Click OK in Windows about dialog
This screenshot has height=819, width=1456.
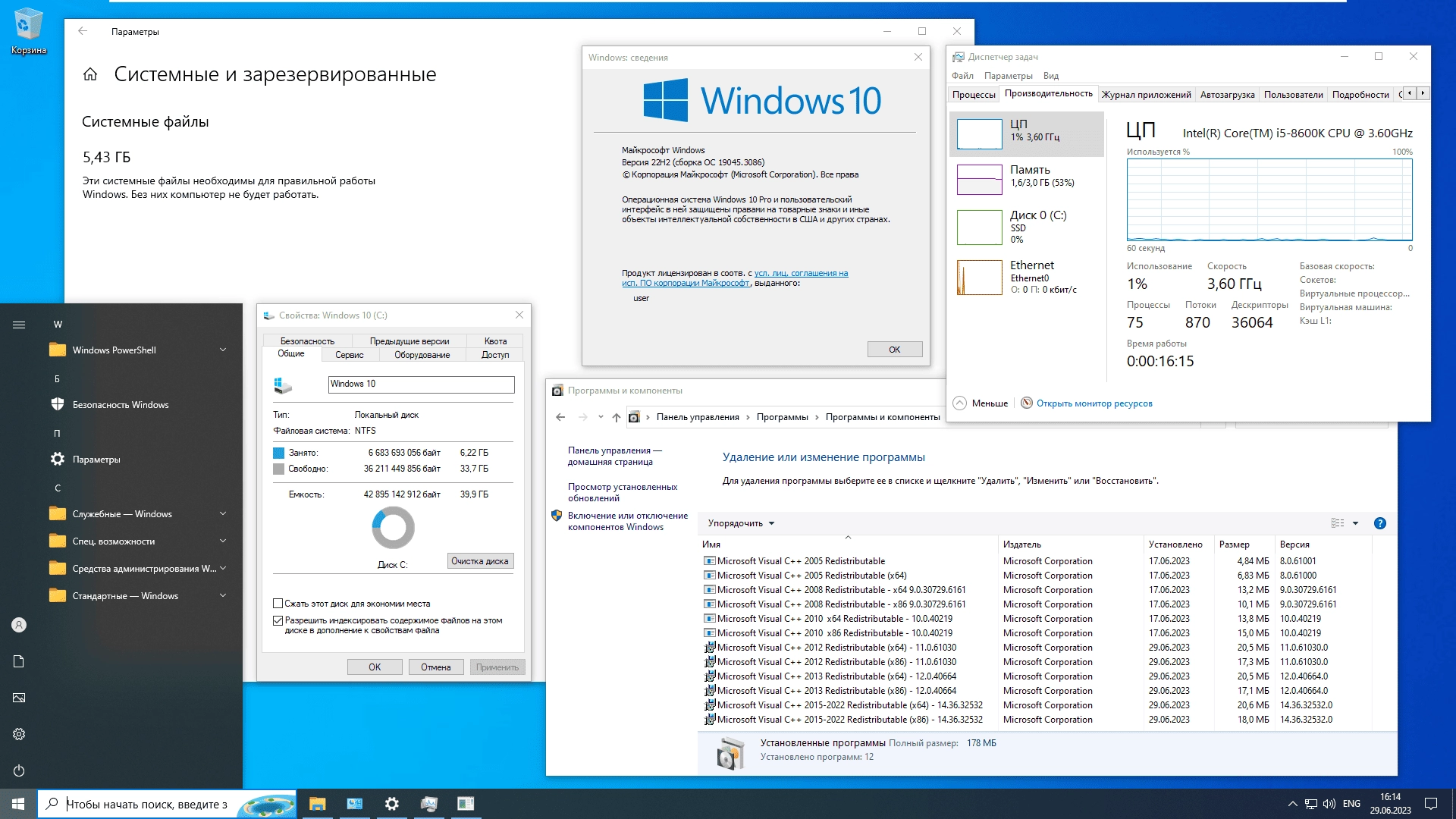(x=895, y=350)
